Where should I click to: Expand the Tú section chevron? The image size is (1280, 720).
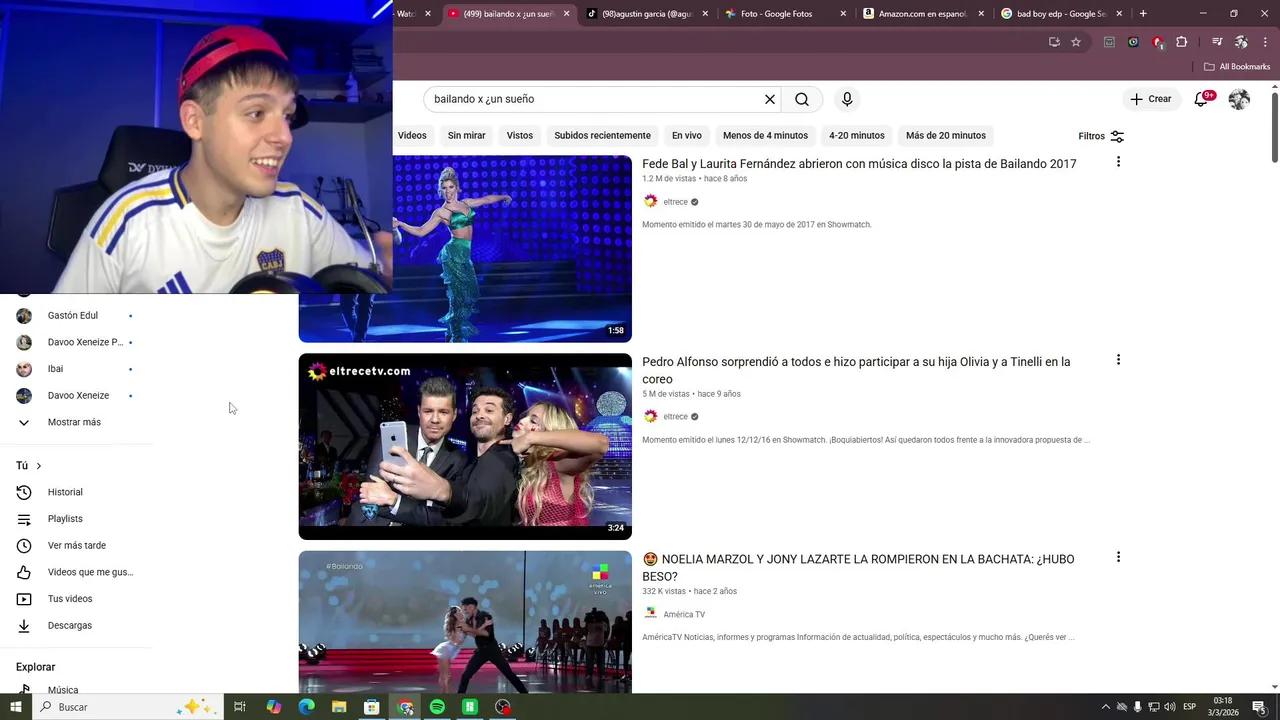coord(39,466)
